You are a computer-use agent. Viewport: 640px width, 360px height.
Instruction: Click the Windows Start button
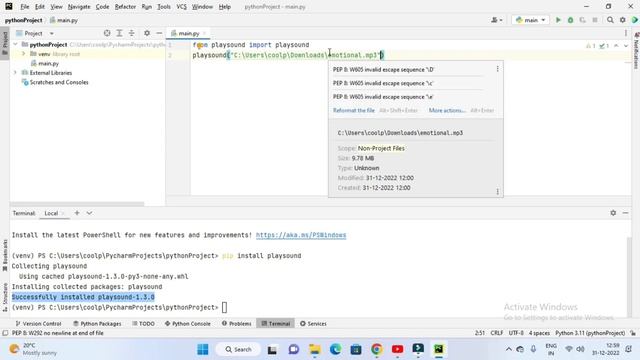coord(202,349)
